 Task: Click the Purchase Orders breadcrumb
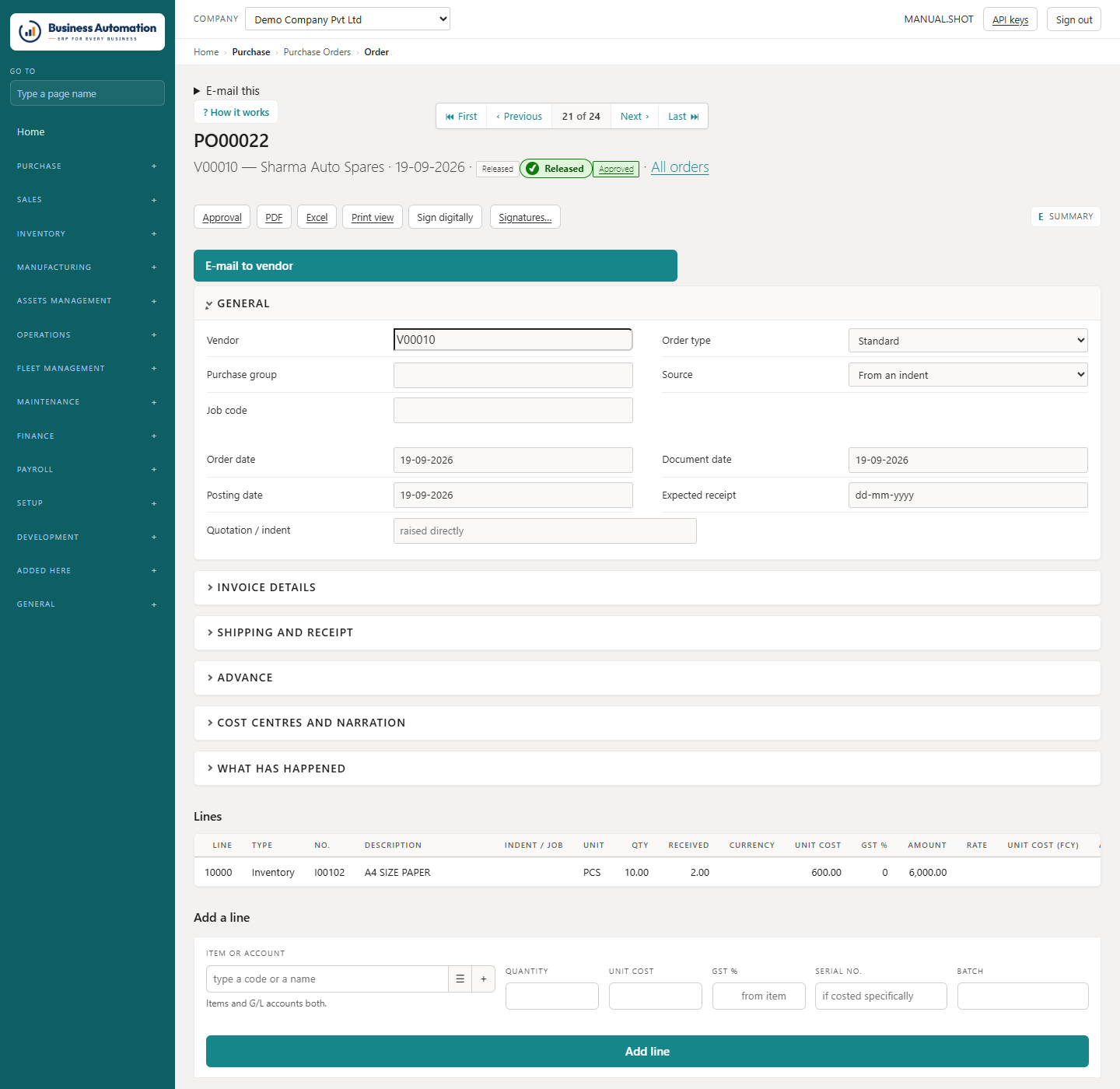point(317,52)
